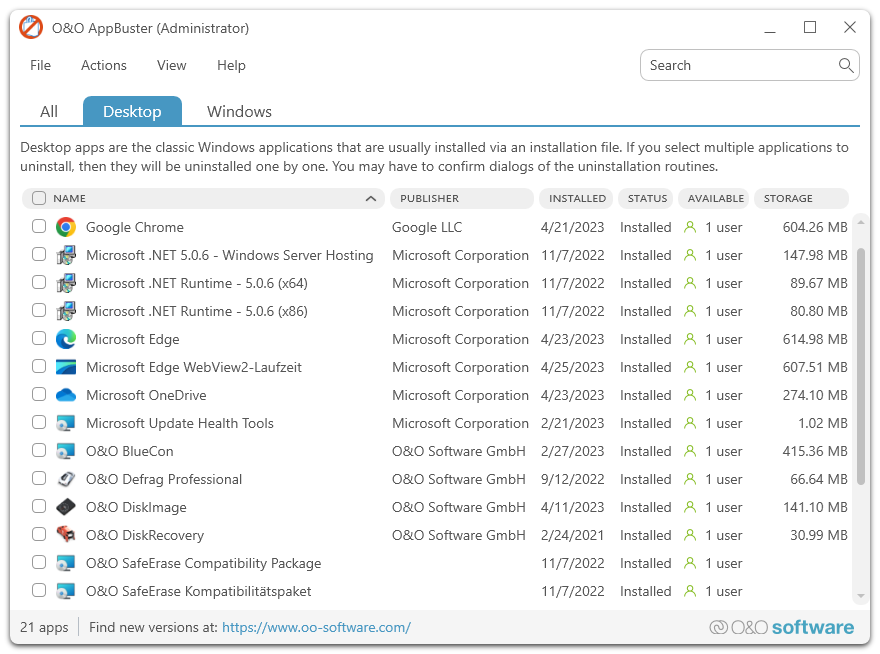The image size is (880, 654).
Task: Click the O&O AppBuster title bar logo
Action: point(31,28)
